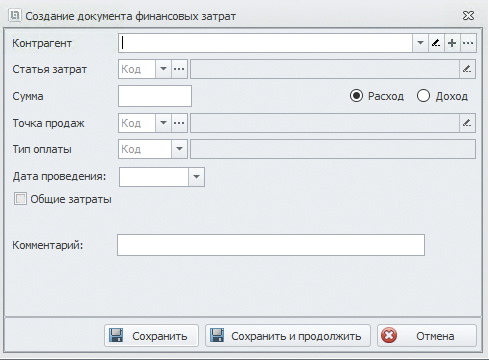Select the Доход radio button
Image resolution: width=489 pixels, height=360 pixels.
[x=423, y=96]
